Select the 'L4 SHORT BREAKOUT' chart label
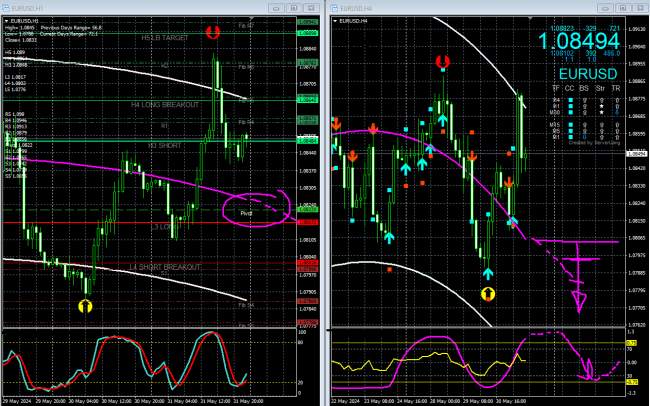 [x=165, y=267]
